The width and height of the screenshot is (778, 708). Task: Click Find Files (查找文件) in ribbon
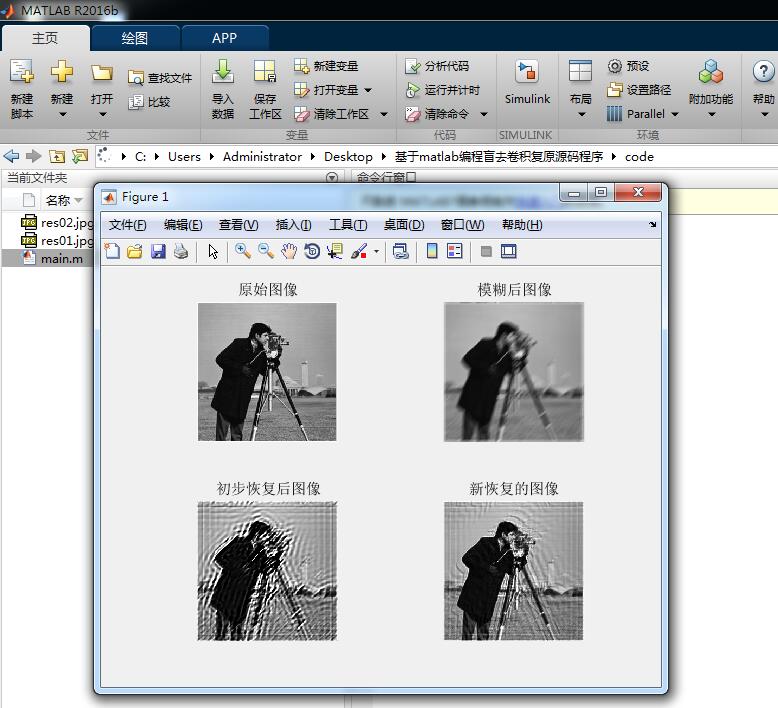click(x=160, y=78)
